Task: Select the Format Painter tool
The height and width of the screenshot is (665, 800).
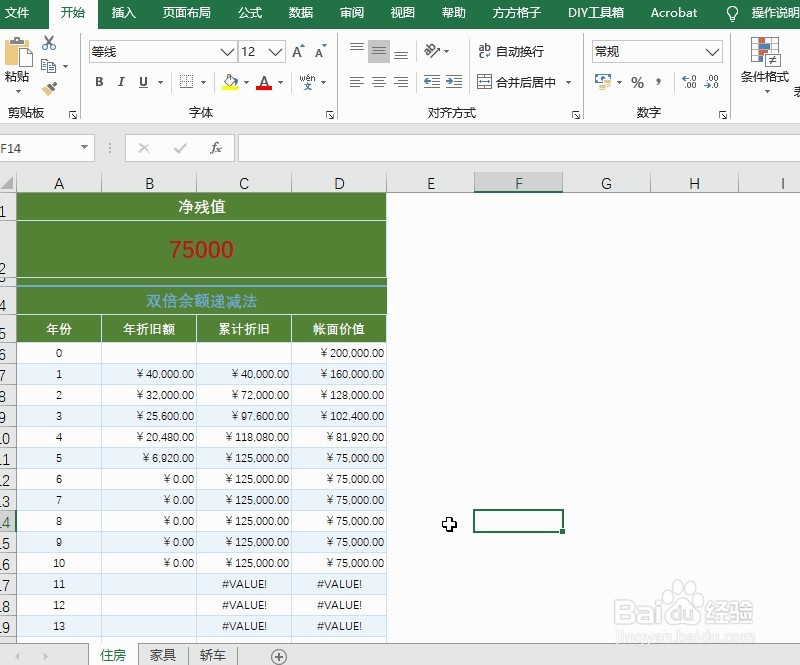Action: pyautogui.click(x=49, y=88)
